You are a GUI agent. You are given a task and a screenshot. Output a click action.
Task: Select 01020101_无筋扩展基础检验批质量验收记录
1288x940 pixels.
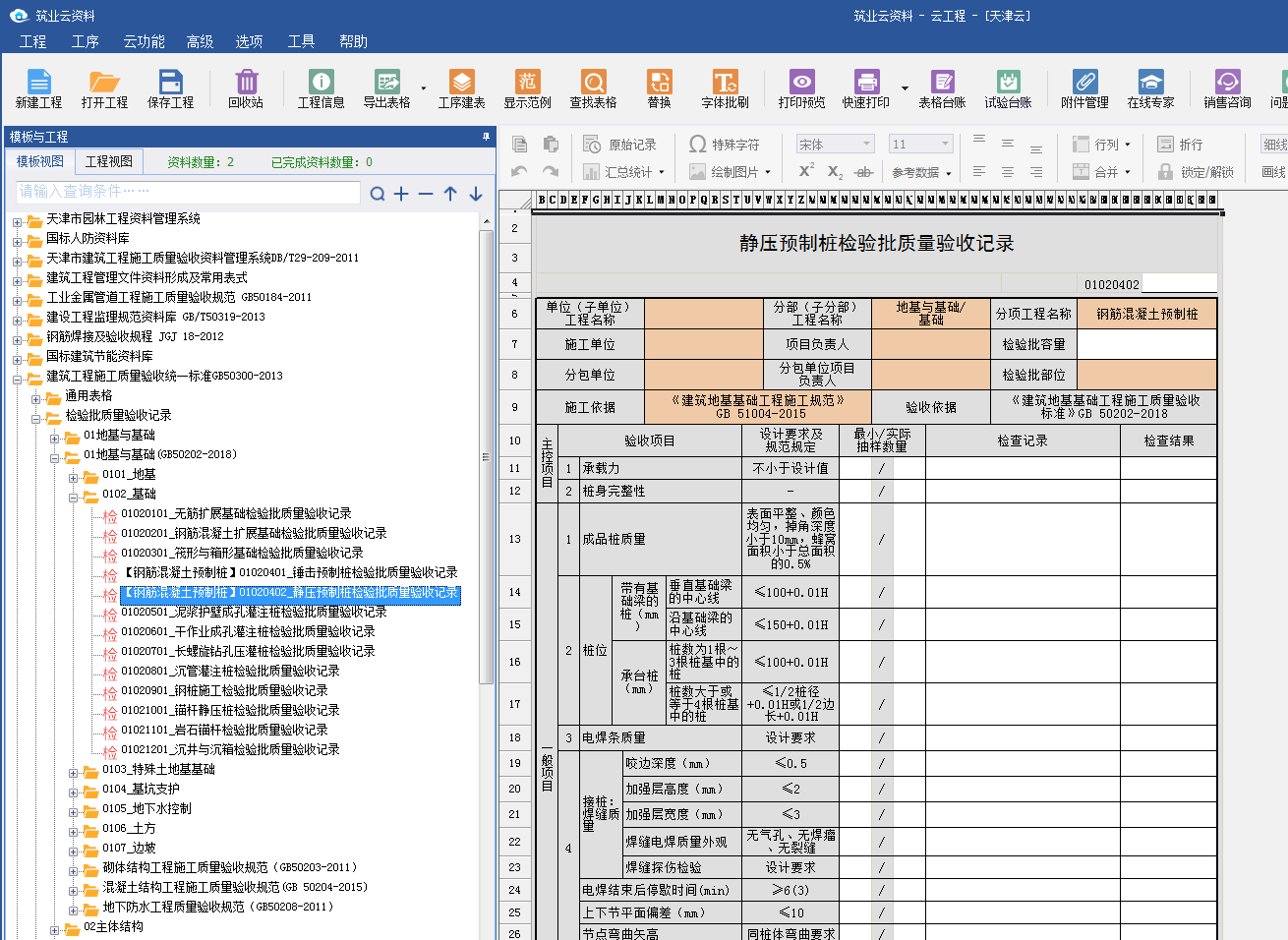(x=236, y=513)
